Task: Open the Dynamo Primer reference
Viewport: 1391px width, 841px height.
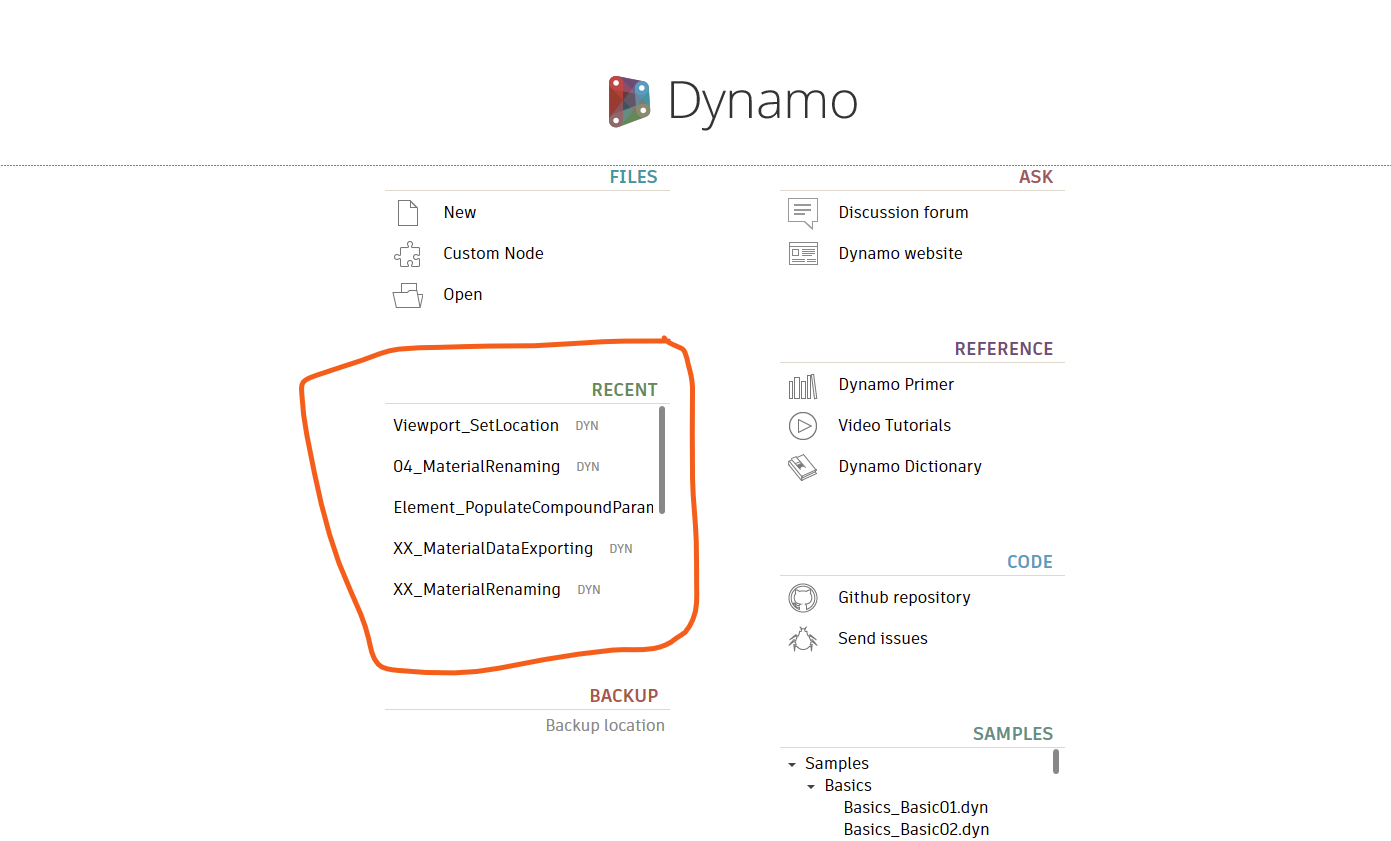Action: tap(896, 385)
